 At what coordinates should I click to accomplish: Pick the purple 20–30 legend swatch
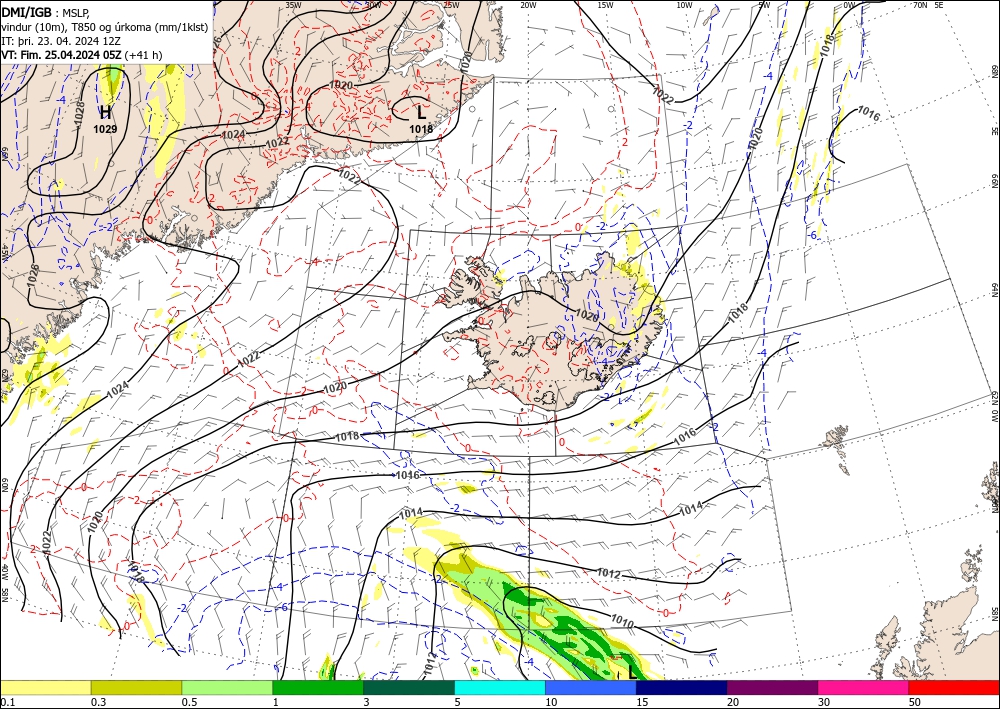(772, 687)
